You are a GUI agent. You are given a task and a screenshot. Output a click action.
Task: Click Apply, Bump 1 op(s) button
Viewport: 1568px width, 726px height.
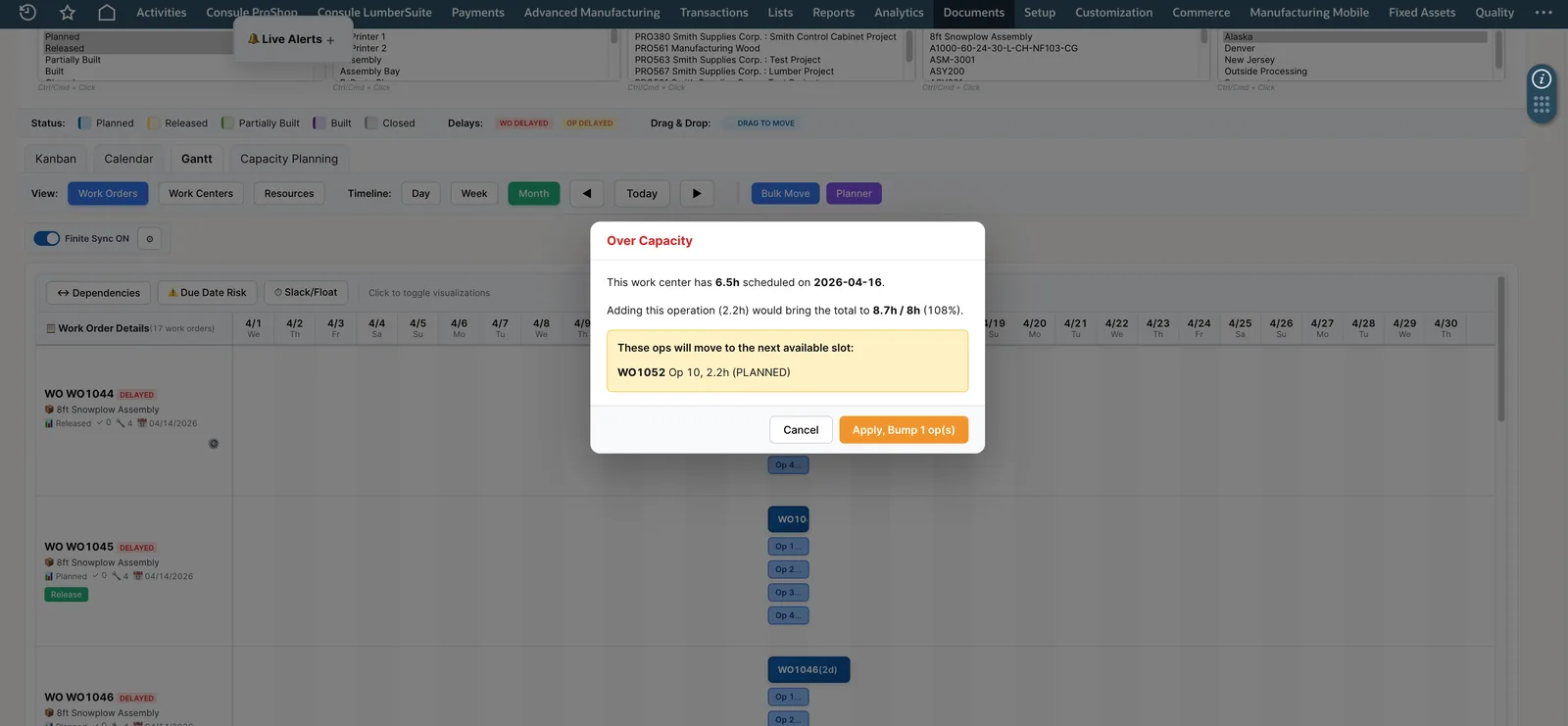pos(904,430)
